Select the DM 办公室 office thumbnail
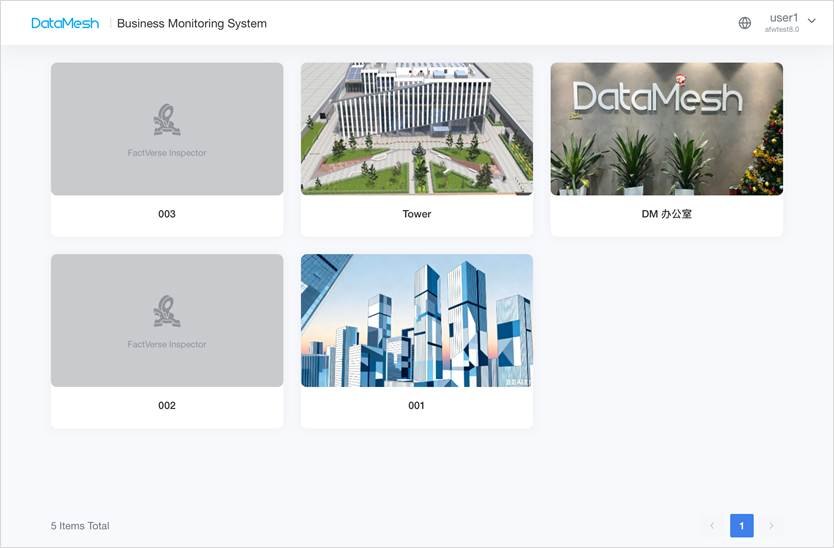 coord(666,129)
